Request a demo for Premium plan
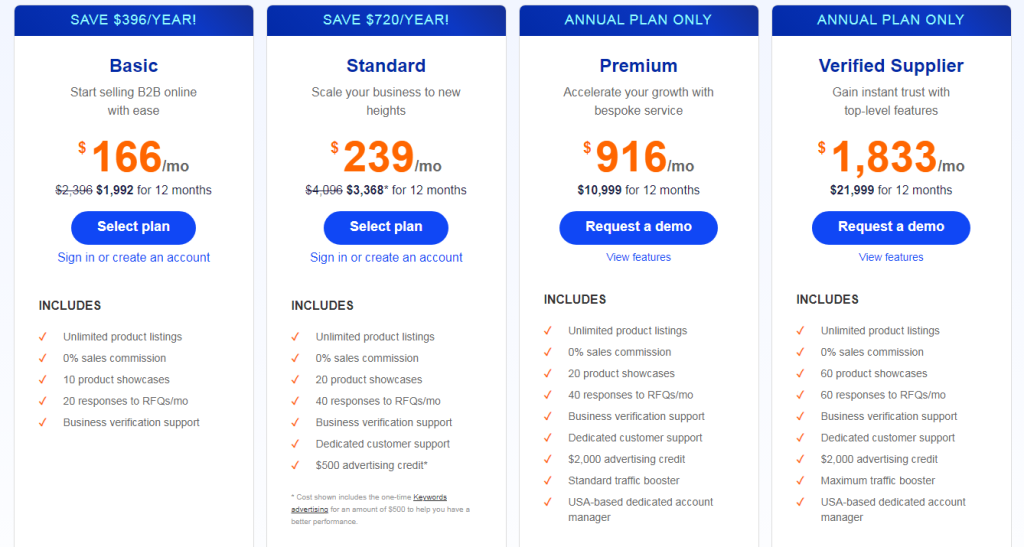 638,227
